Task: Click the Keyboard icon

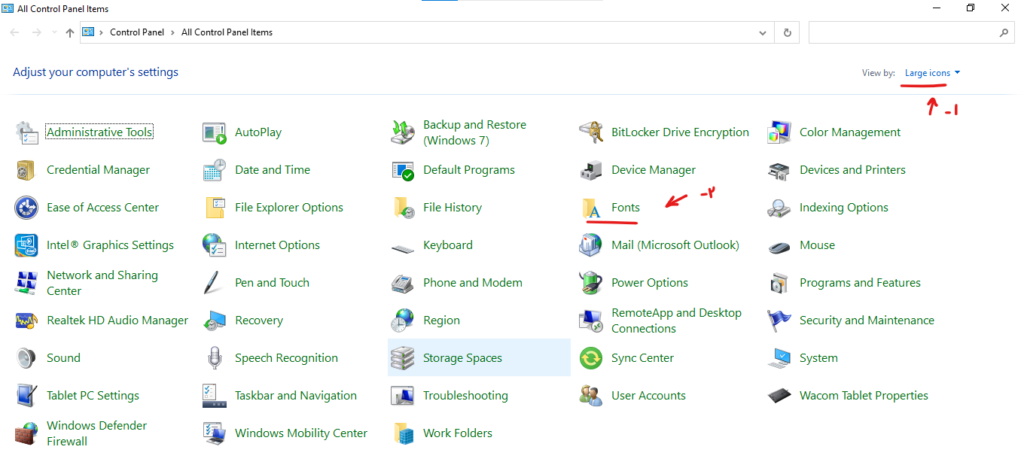Action: 403,248
